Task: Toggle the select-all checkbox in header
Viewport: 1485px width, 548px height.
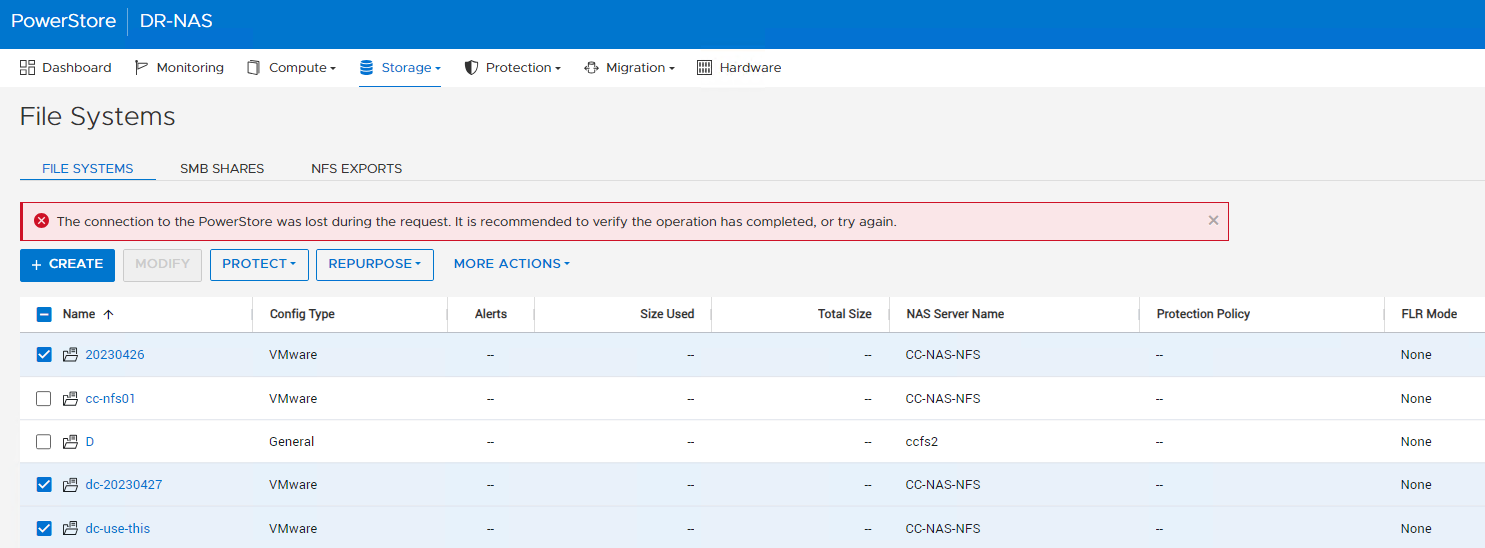Action: tap(44, 314)
